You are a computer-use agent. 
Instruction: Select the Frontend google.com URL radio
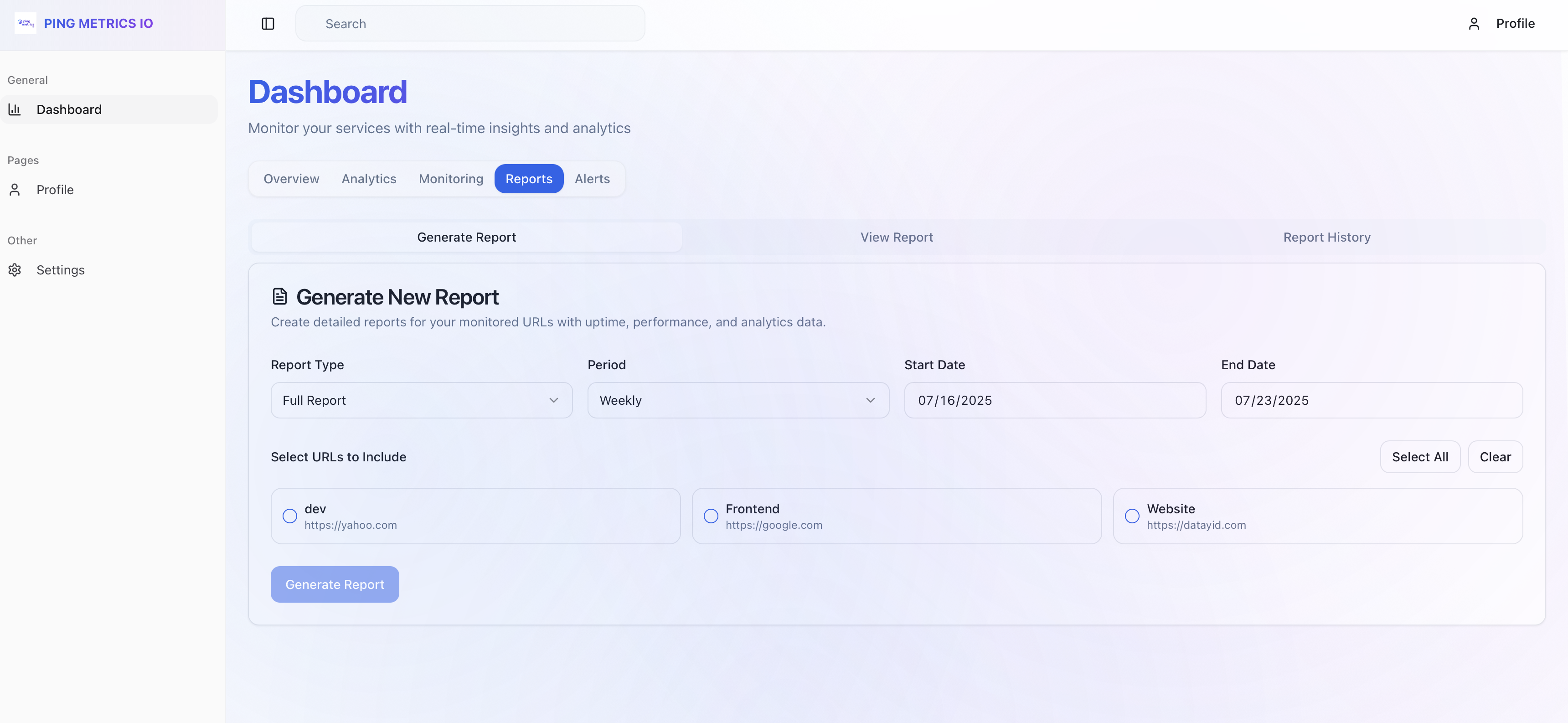(x=710, y=516)
